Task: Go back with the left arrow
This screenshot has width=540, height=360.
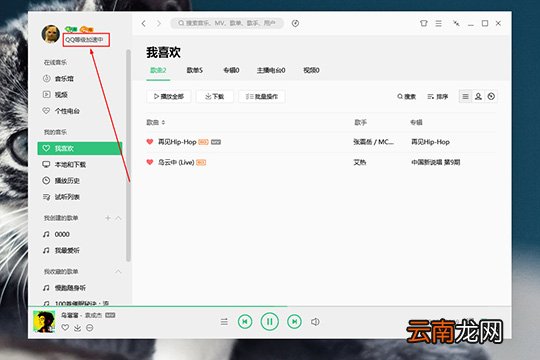Action: (x=144, y=23)
